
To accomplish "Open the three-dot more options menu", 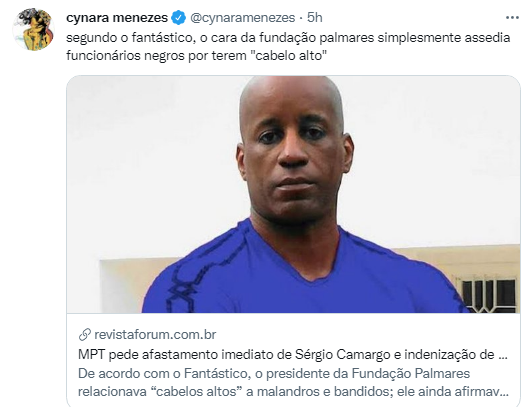I will coord(512,17).
